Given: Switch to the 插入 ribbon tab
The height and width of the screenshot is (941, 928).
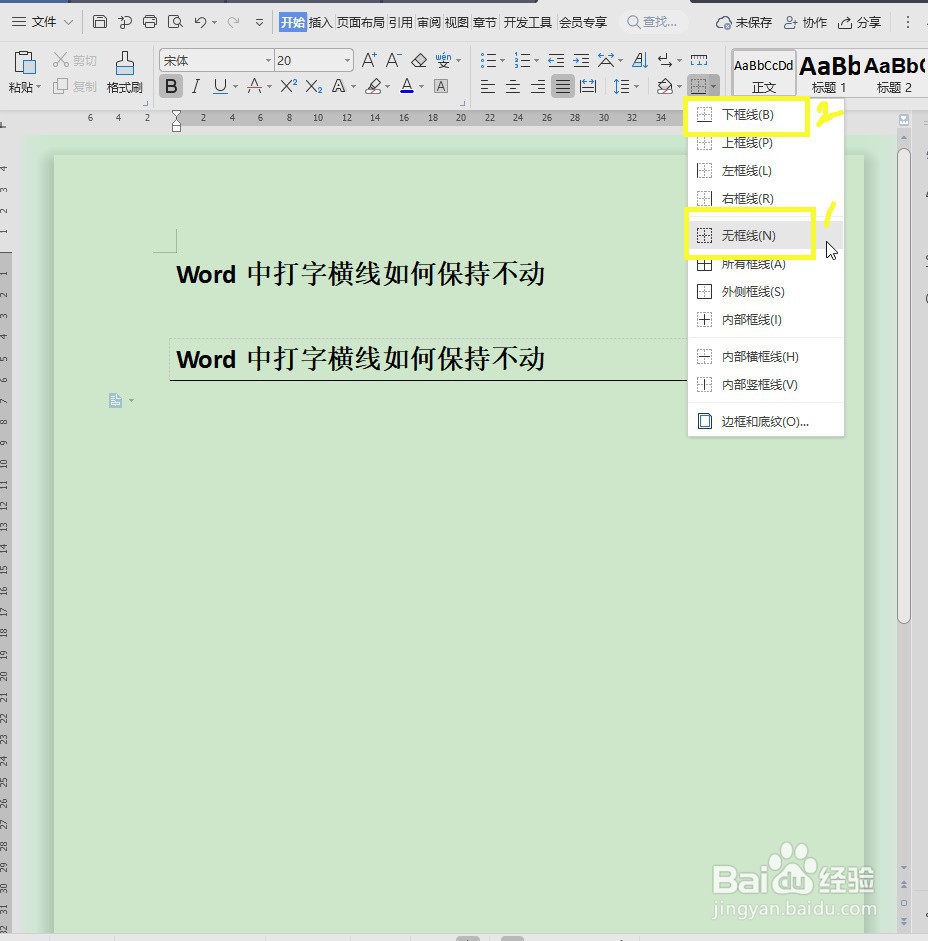Looking at the screenshot, I should [318, 21].
